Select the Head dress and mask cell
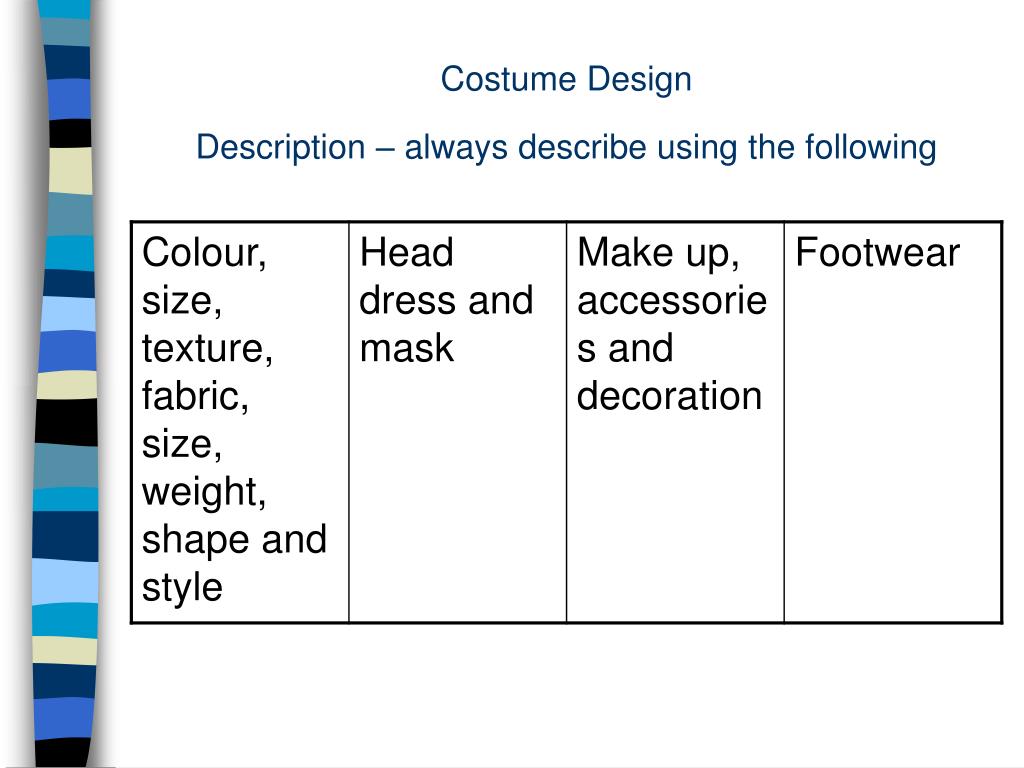 click(458, 423)
